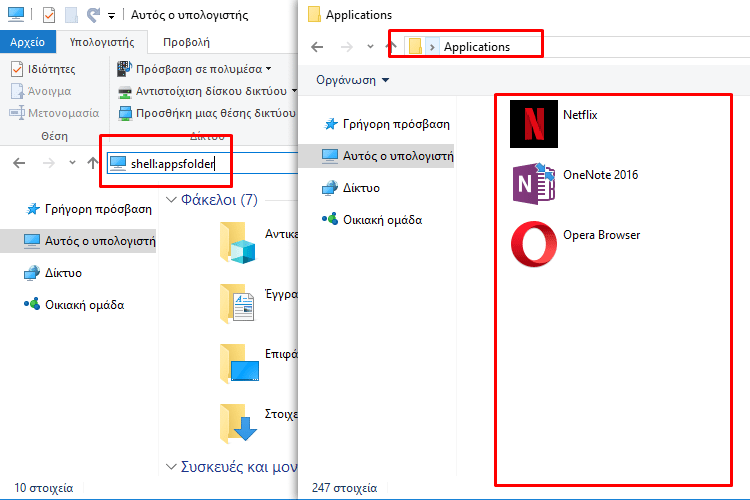Collapse the Φάκελοι (7) group
The height and width of the screenshot is (500, 750).
click(171, 200)
